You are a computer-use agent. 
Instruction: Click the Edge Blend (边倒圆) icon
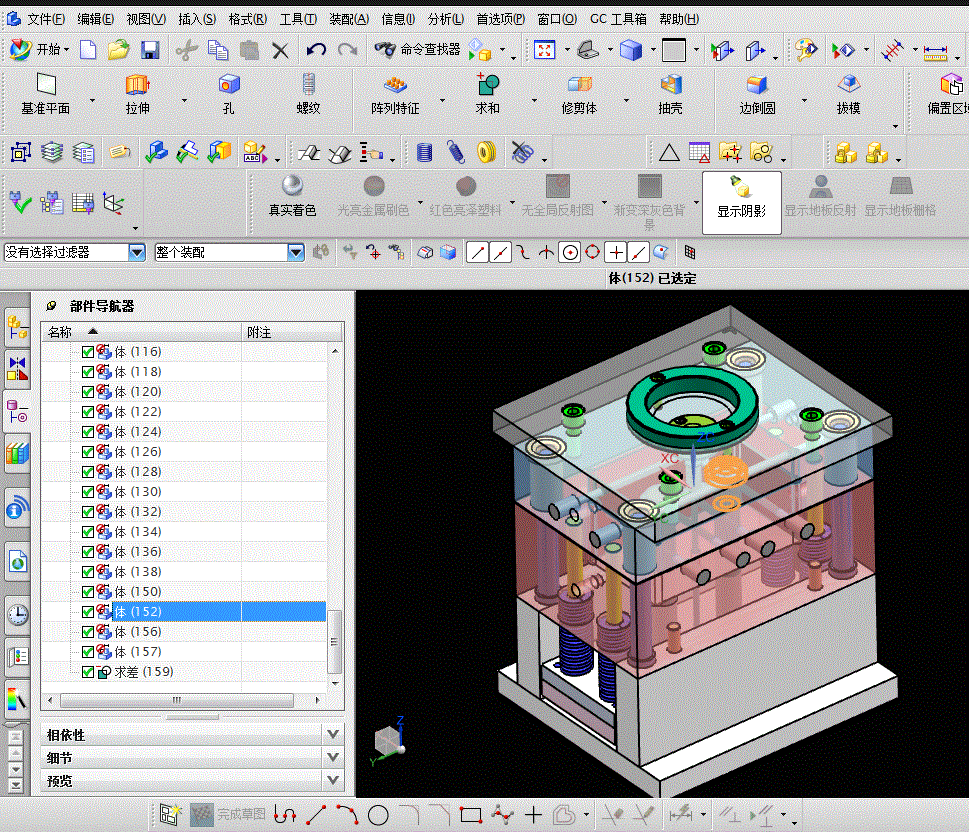pos(757,86)
